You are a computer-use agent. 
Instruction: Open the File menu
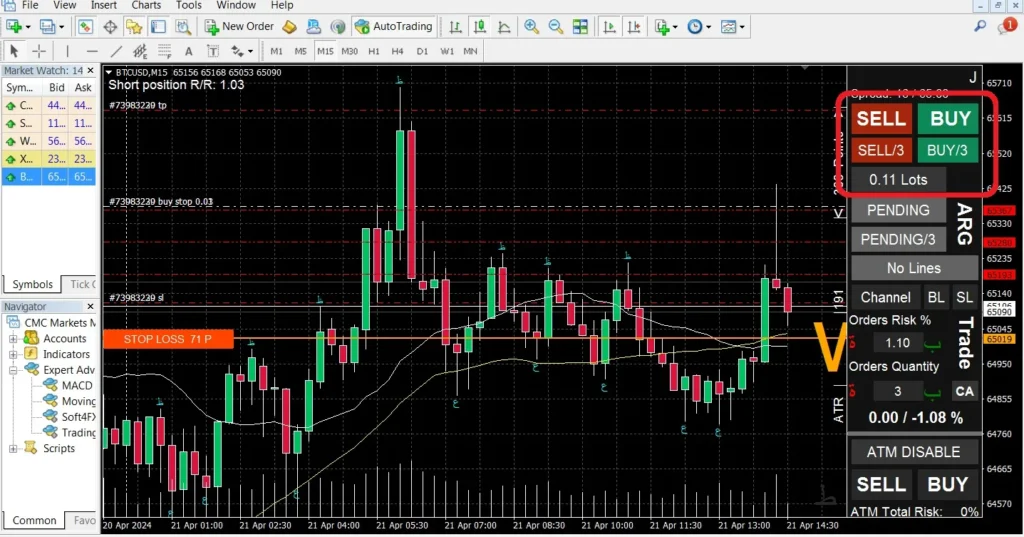[29, 5]
